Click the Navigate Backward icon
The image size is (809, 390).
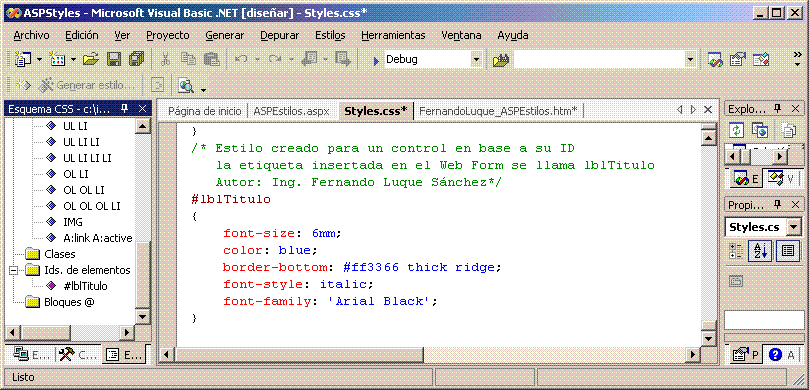coord(310,59)
